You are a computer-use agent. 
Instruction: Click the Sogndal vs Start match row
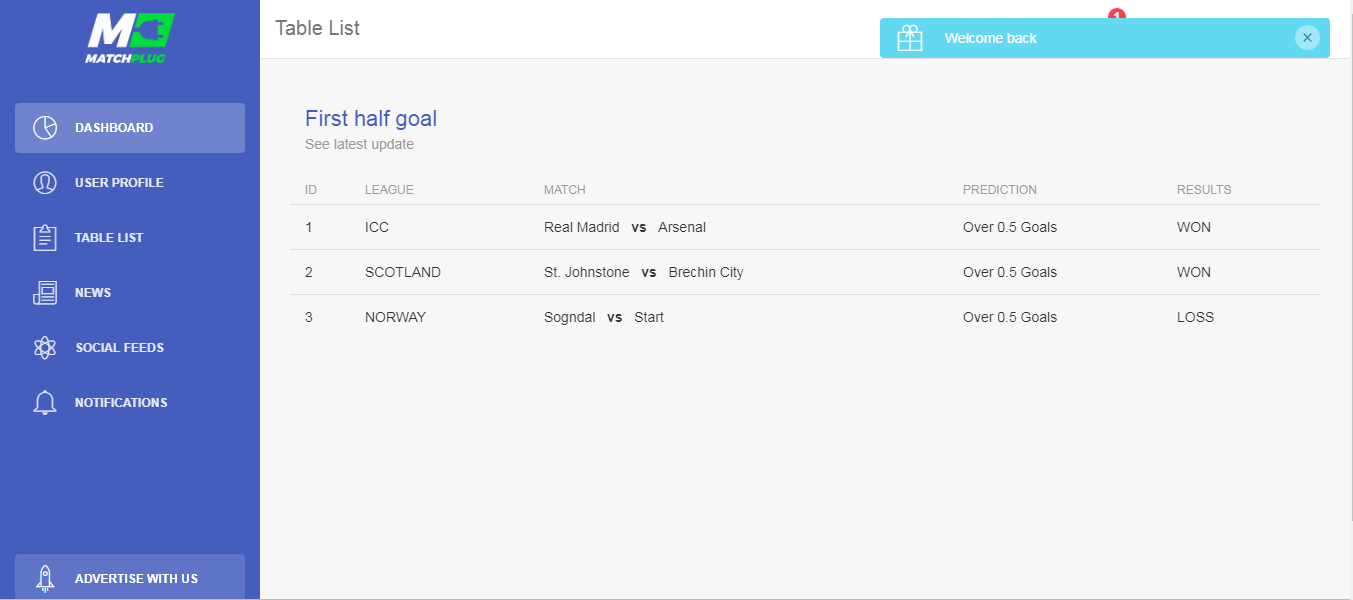click(x=805, y=317)
